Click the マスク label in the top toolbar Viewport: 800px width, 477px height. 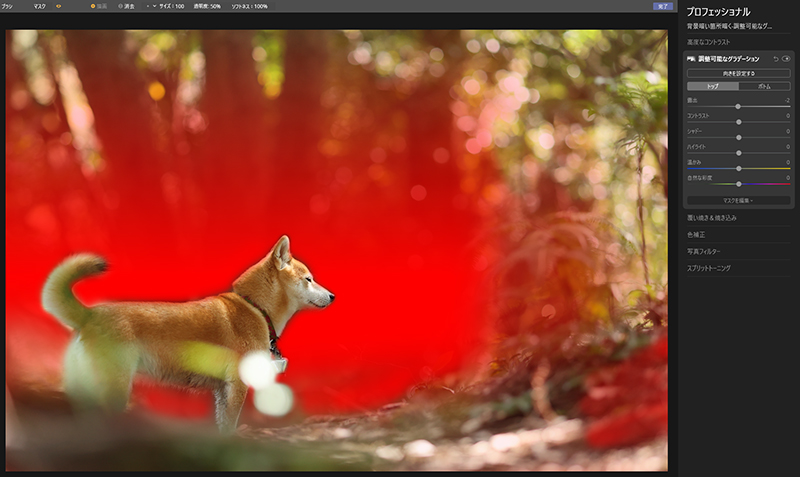[x=40, y=6]
